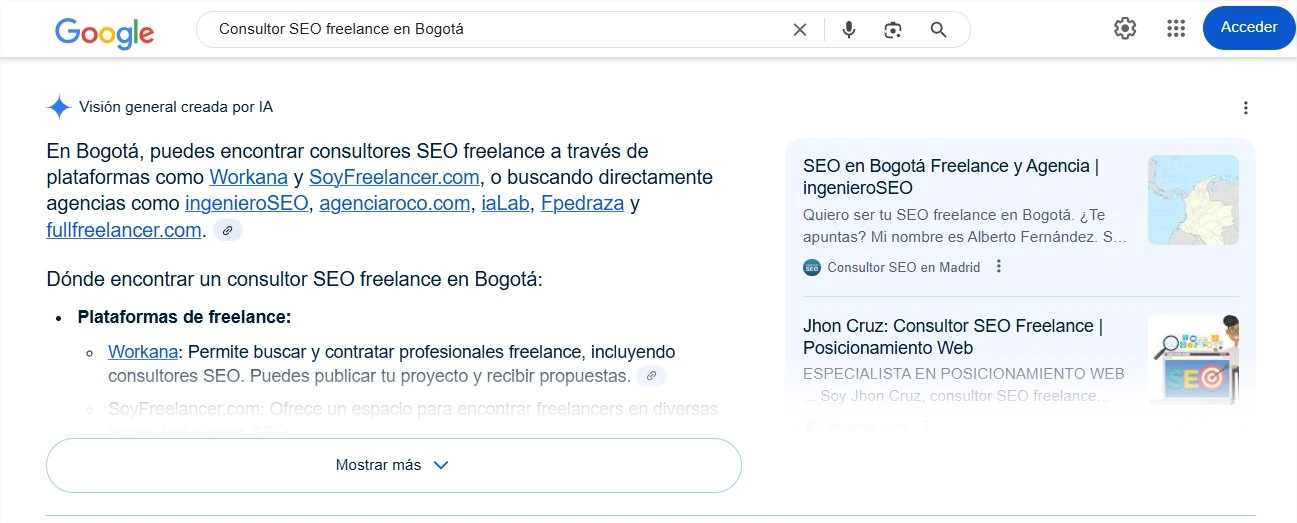The image size is (1297, 523).
Task: Open AI overview three-dot options menu
Action: click(1245, 108)
